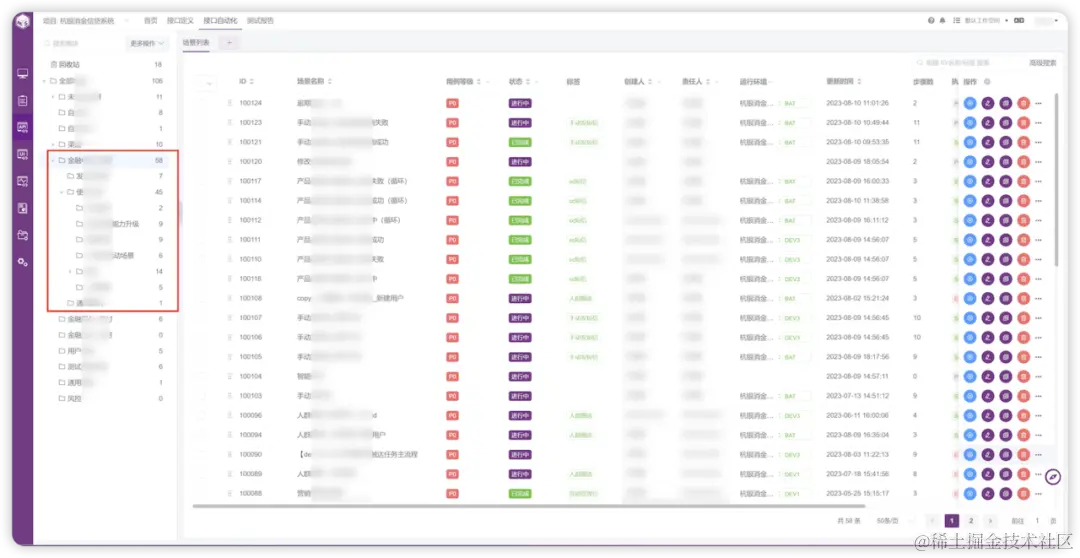This screenshot has height=558, width=1080.
Task: Open performance test sidebar icon
Action: 23,181
